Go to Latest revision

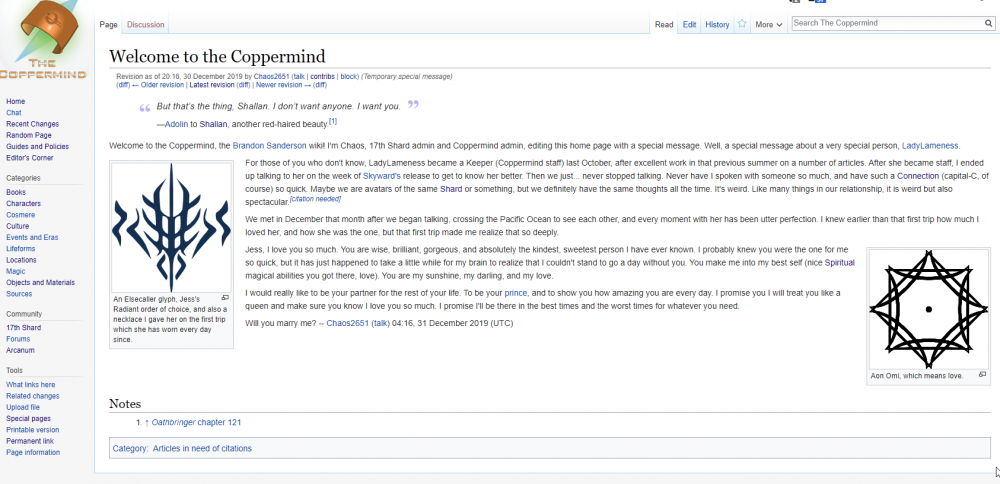[212, 85]
